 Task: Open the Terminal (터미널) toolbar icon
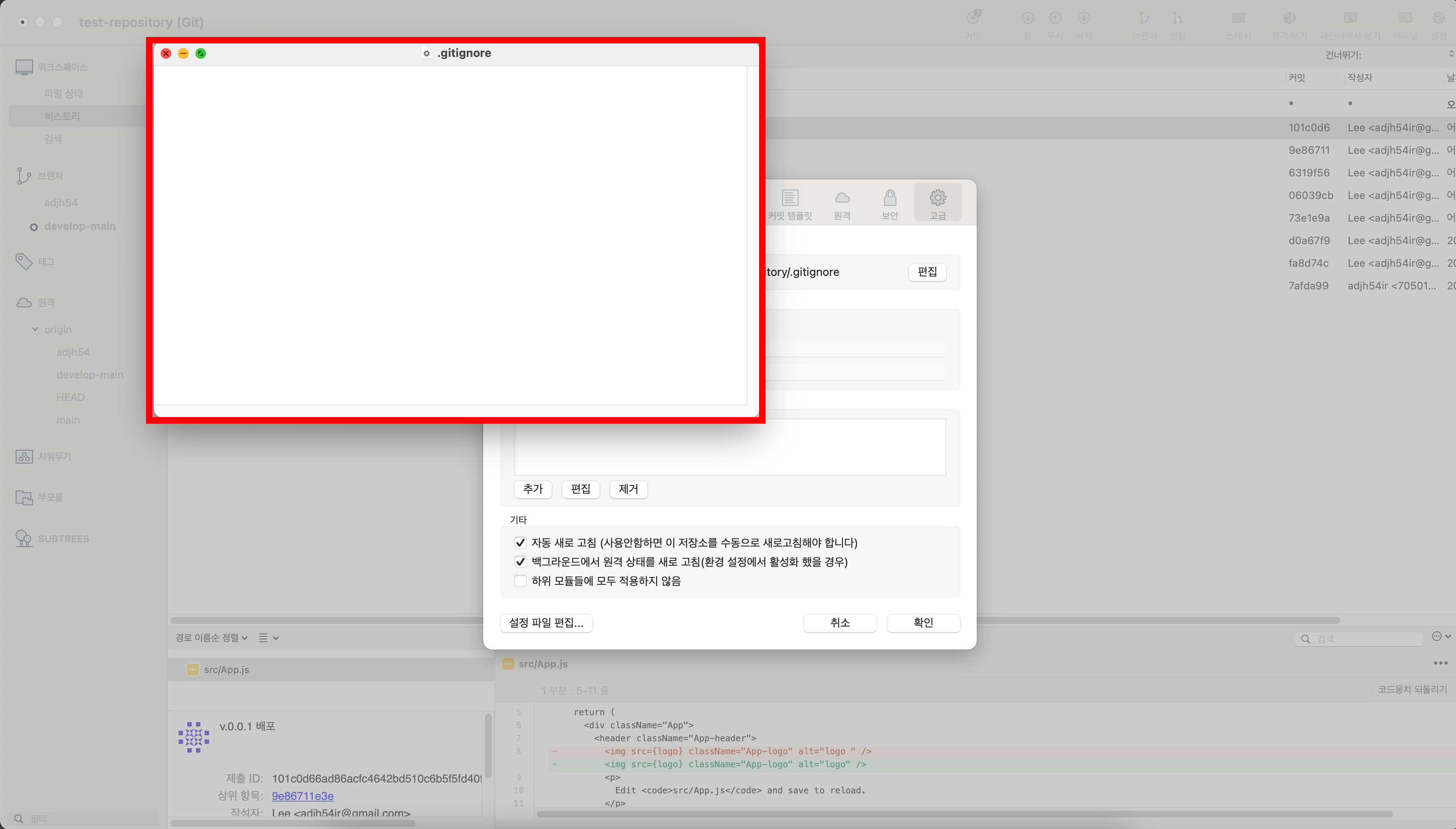click(x=1405, y=18)
